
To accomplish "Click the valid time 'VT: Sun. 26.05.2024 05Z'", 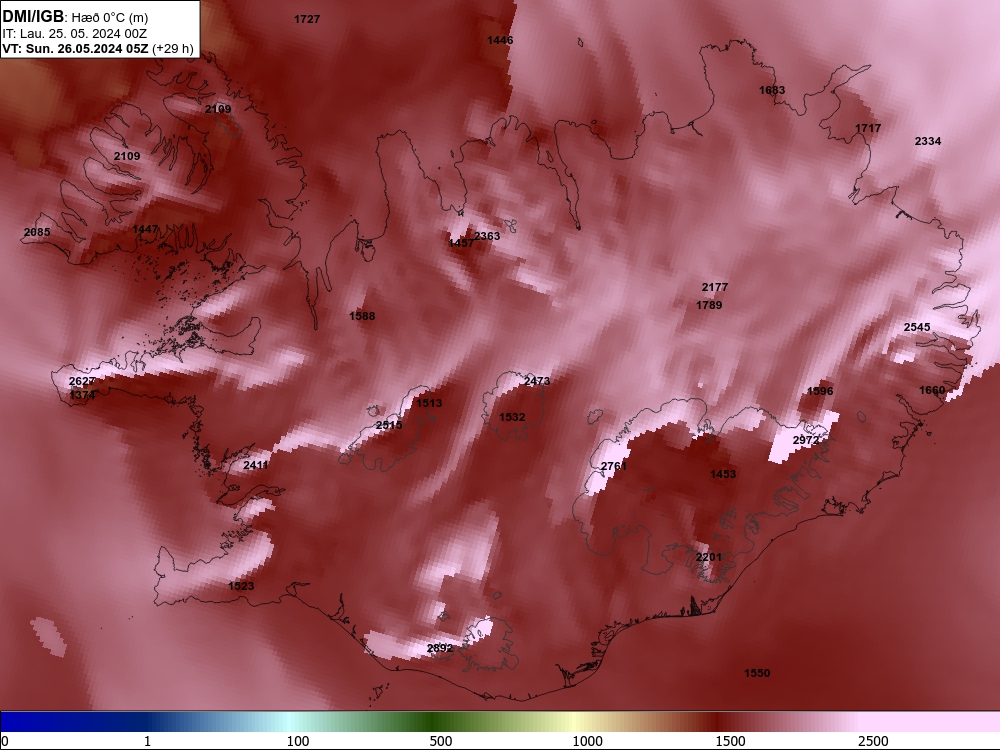I will [75, 48].
